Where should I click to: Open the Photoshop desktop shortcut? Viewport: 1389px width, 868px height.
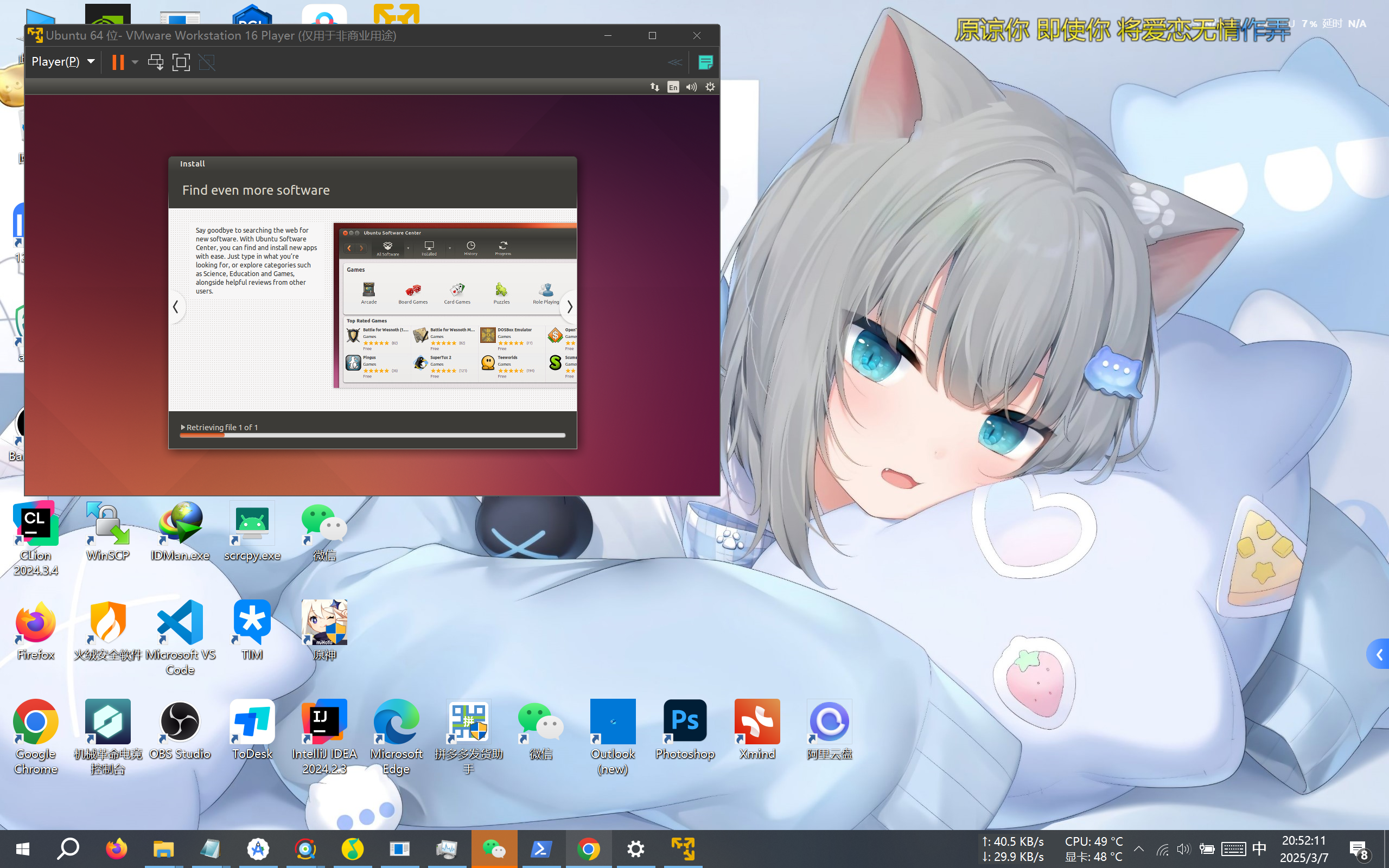685,729
